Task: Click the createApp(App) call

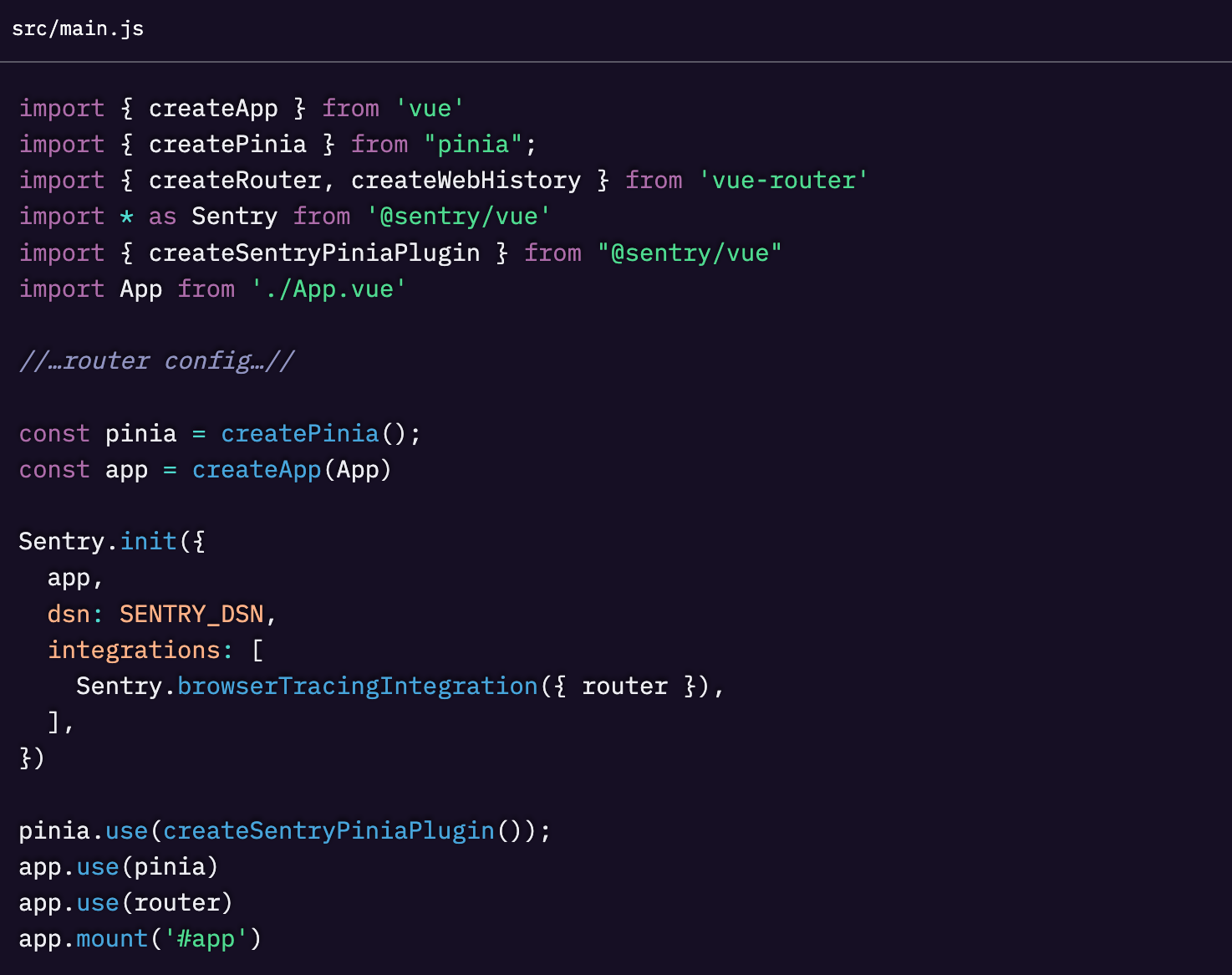Action: click(292, 470)
